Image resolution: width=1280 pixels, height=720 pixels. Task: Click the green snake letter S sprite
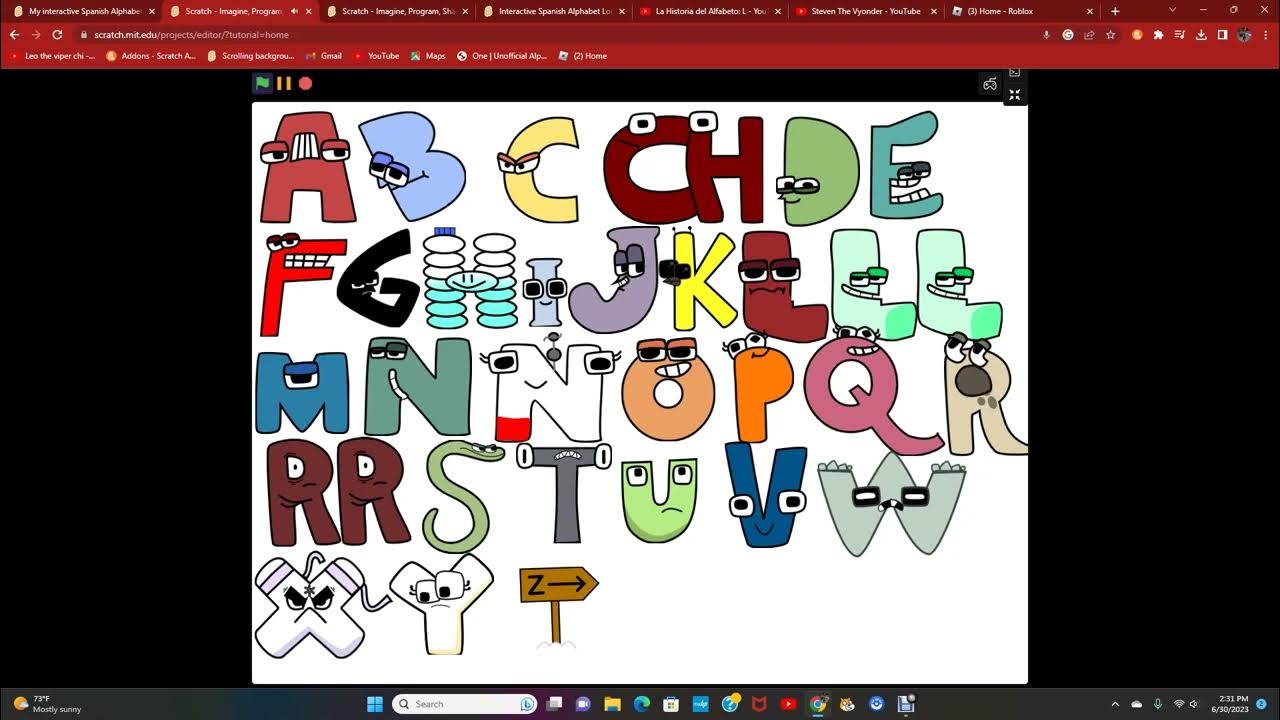461,496
